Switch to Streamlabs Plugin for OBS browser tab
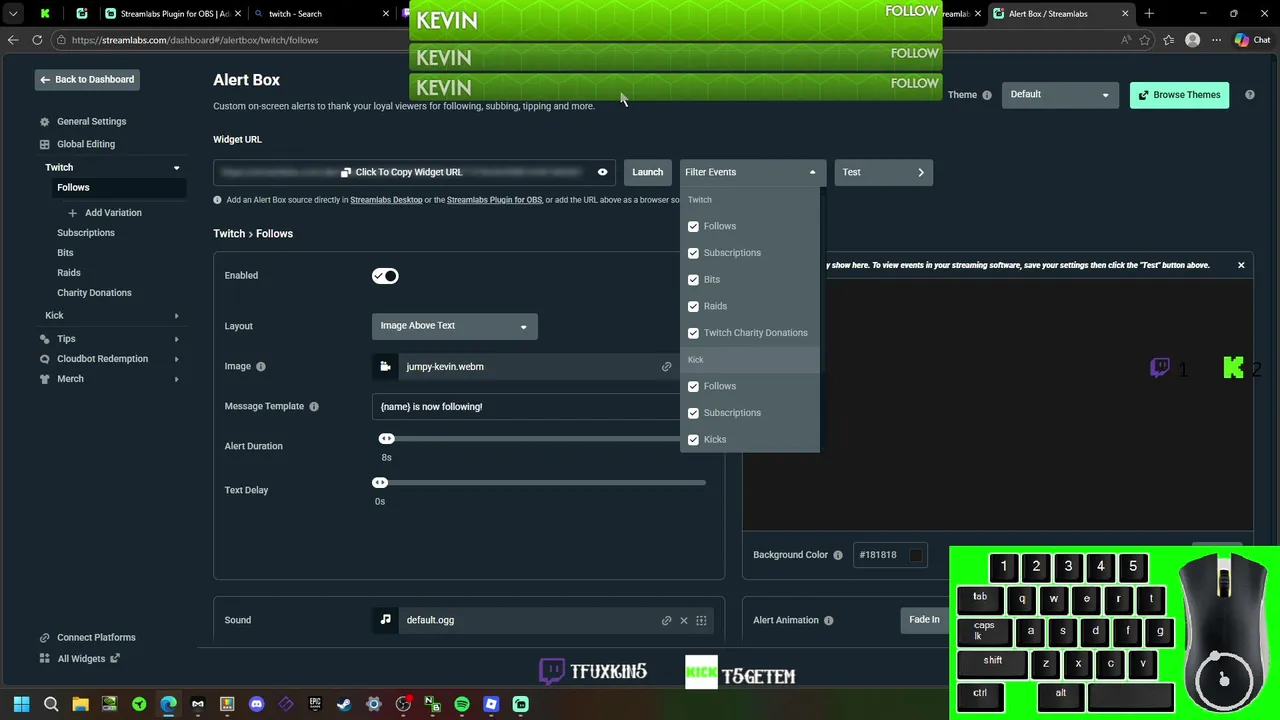The image size is (1280, 720). pyautogui.click(x=173, y=14)
